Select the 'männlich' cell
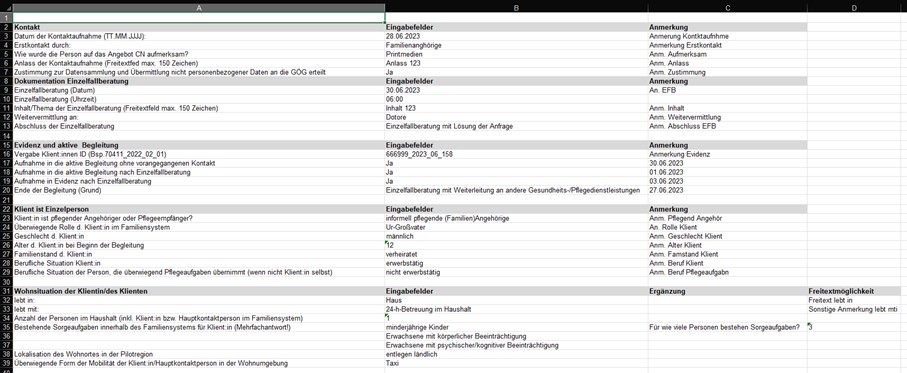Viewport: 907px width, 373px height. (516, 236)
